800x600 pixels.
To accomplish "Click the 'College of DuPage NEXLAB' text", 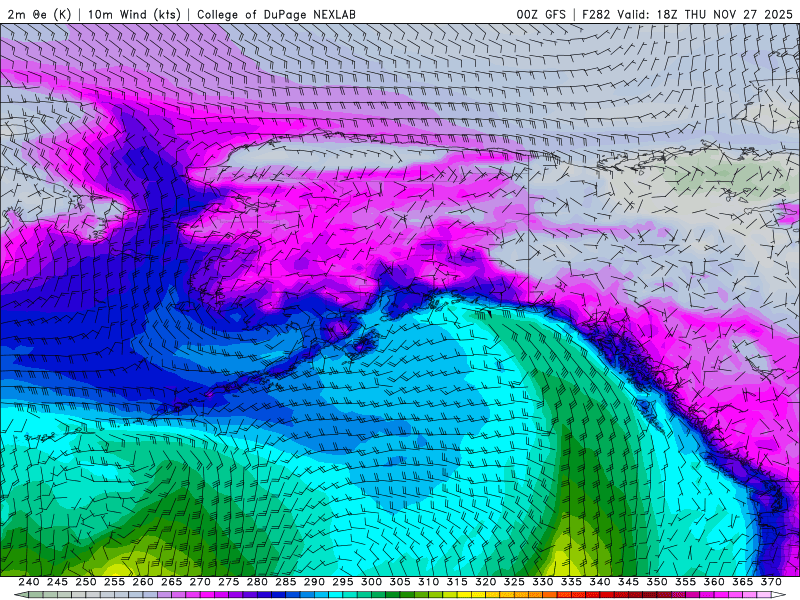I will coord(276,14).
